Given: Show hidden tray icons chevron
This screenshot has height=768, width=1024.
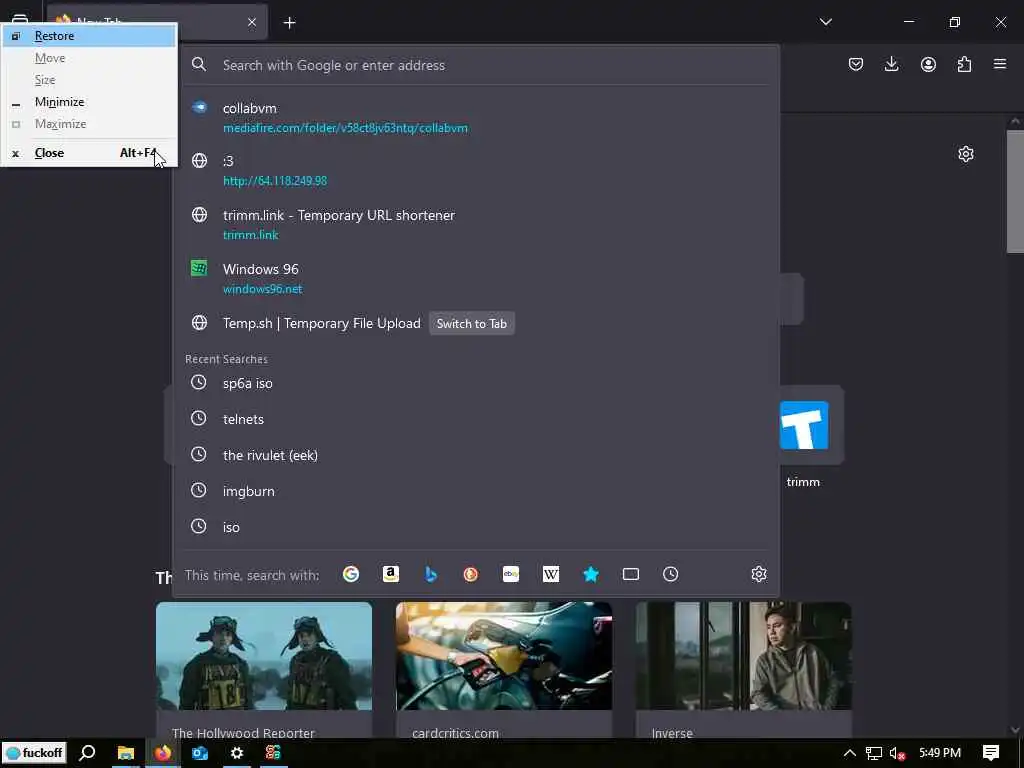Looking at the screenshot, I should click(x=849, y=753).
